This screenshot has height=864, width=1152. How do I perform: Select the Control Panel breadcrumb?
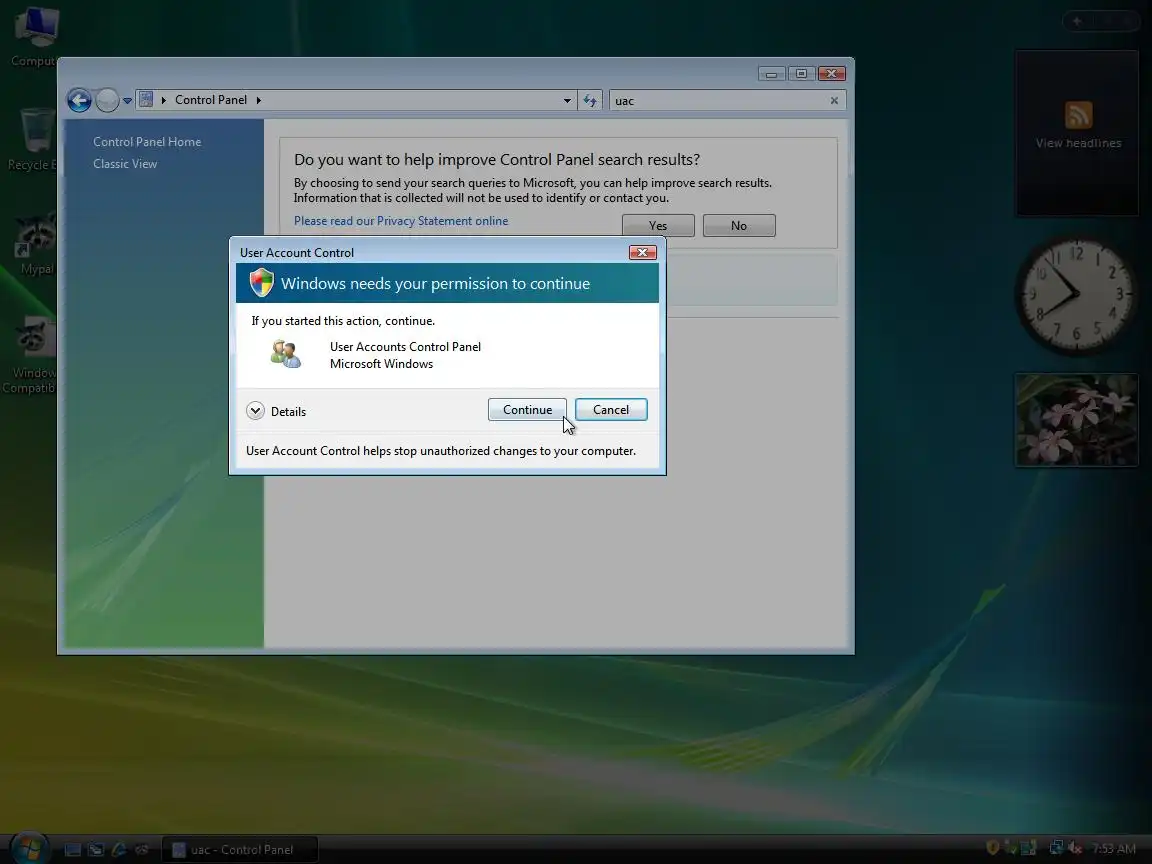(x=211, y=100)
